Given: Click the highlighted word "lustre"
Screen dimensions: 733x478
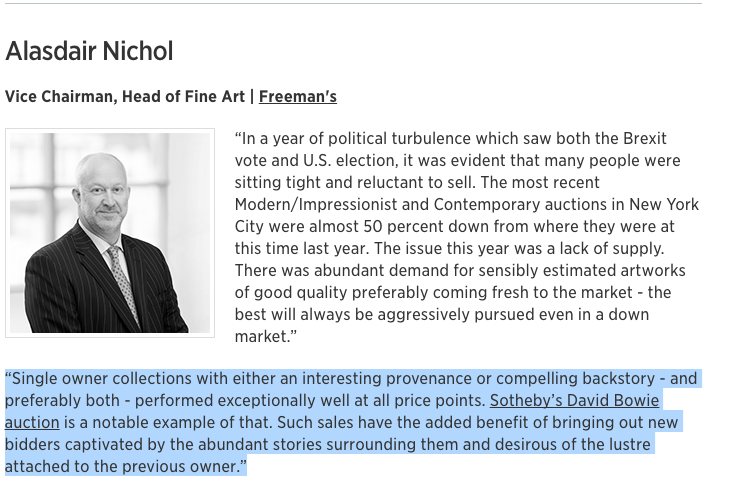Looking at the screenshot, I should tap(629, 444).
